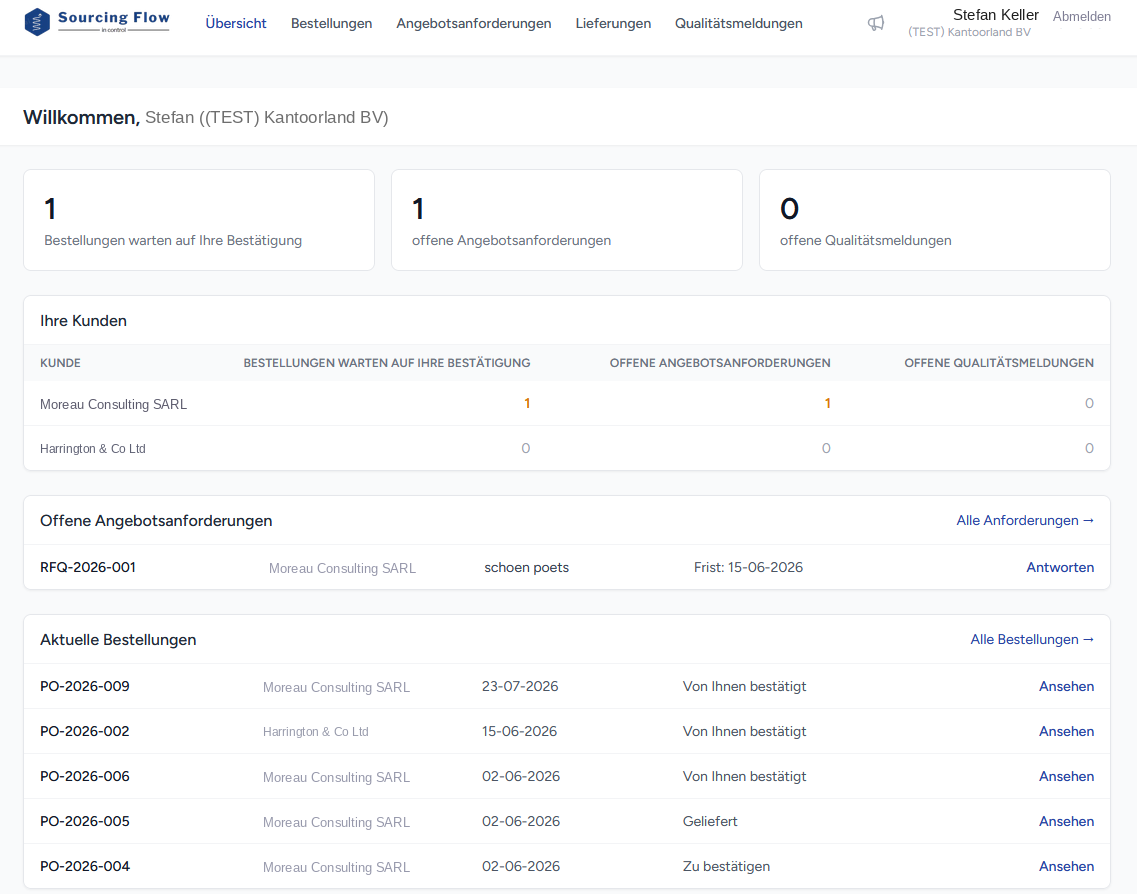This screenshot has width=1137, height=894.
Task: Select order number PO-2026-002
Action: [85, 731]
